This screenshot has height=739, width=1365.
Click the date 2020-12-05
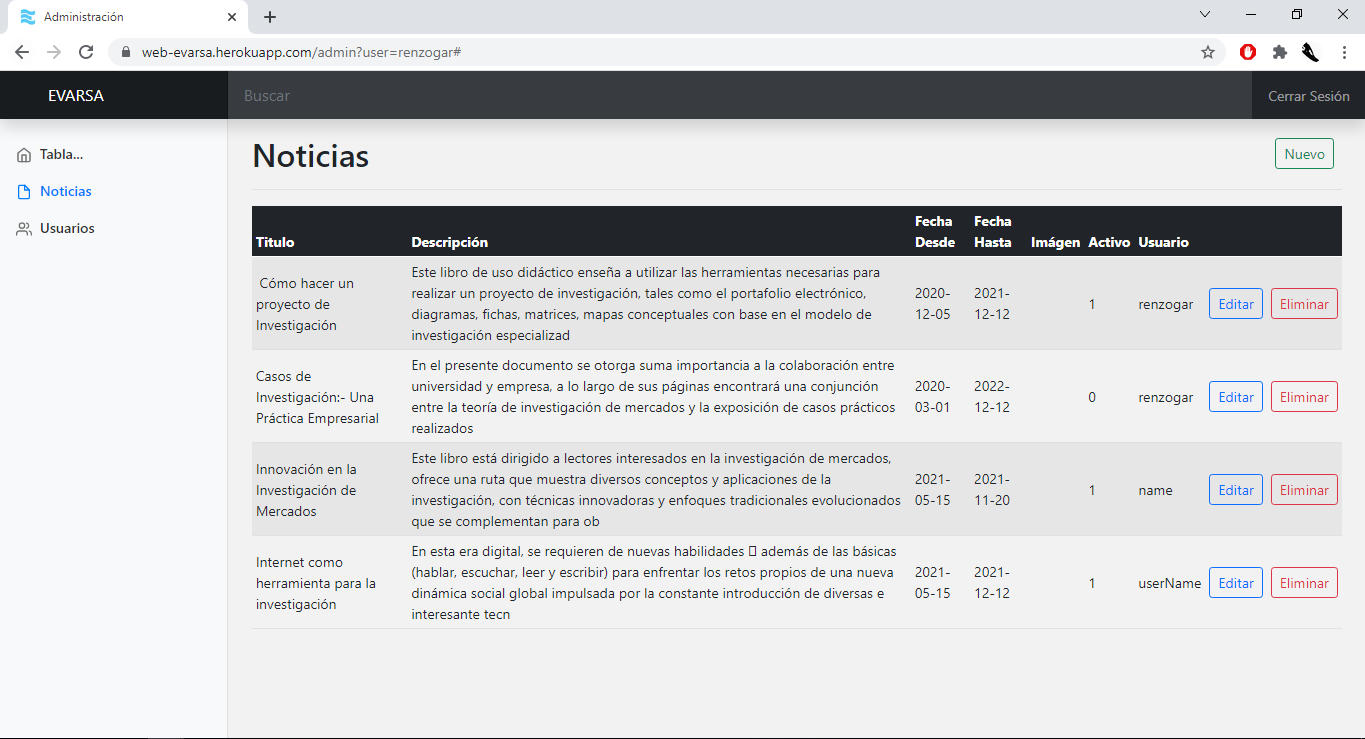point(933,304)
